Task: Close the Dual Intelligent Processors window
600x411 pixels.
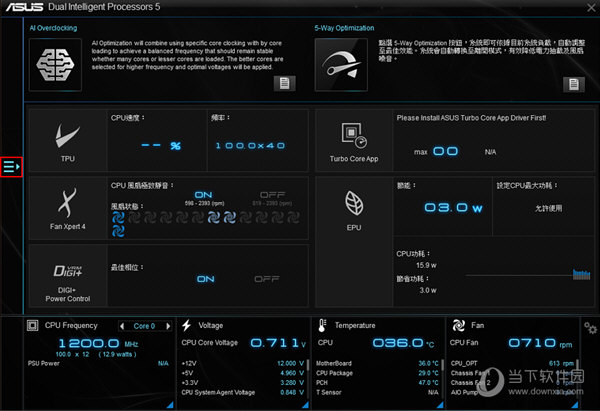Action: point(591,8)
